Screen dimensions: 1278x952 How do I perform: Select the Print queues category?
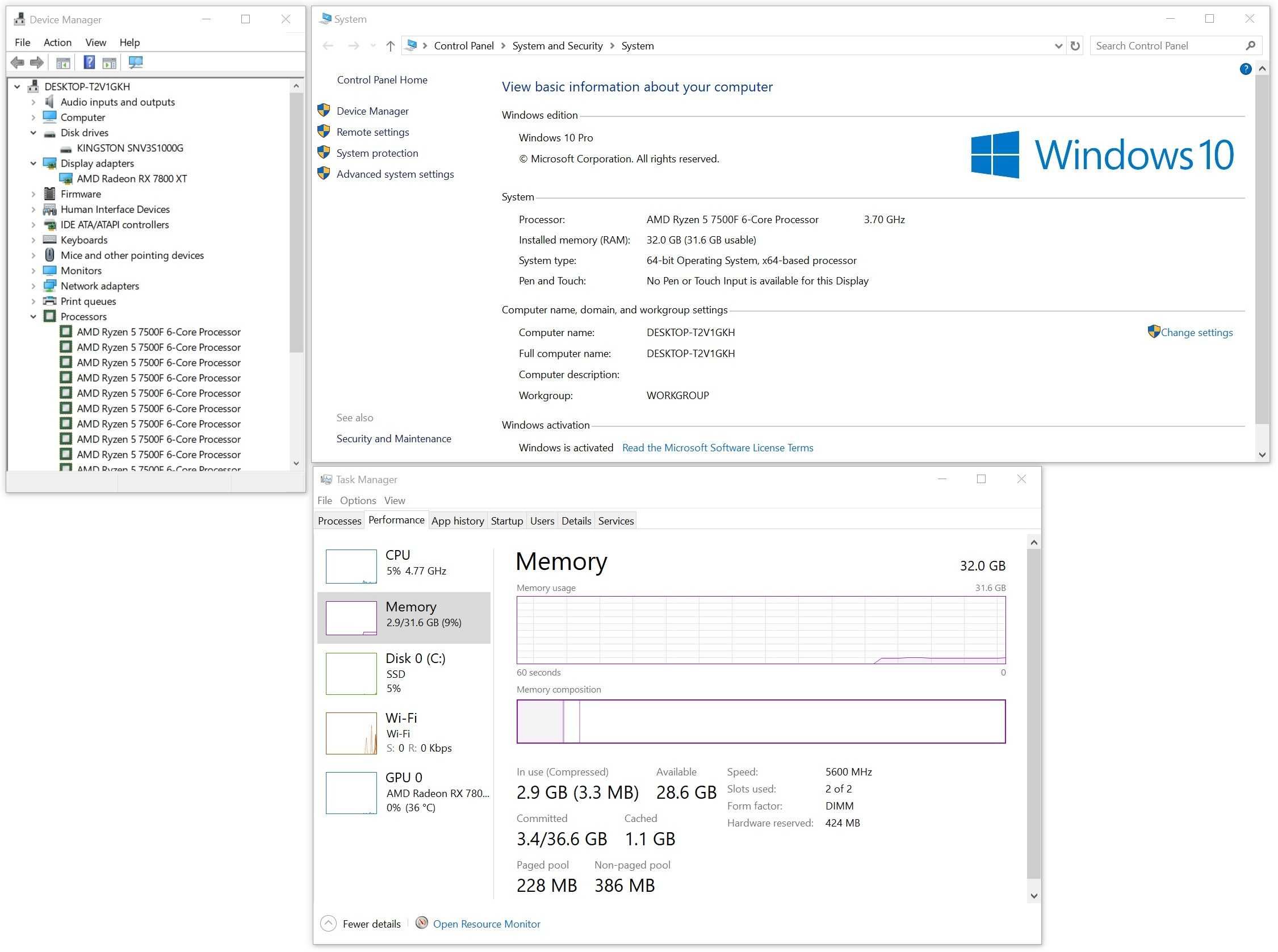88,301
